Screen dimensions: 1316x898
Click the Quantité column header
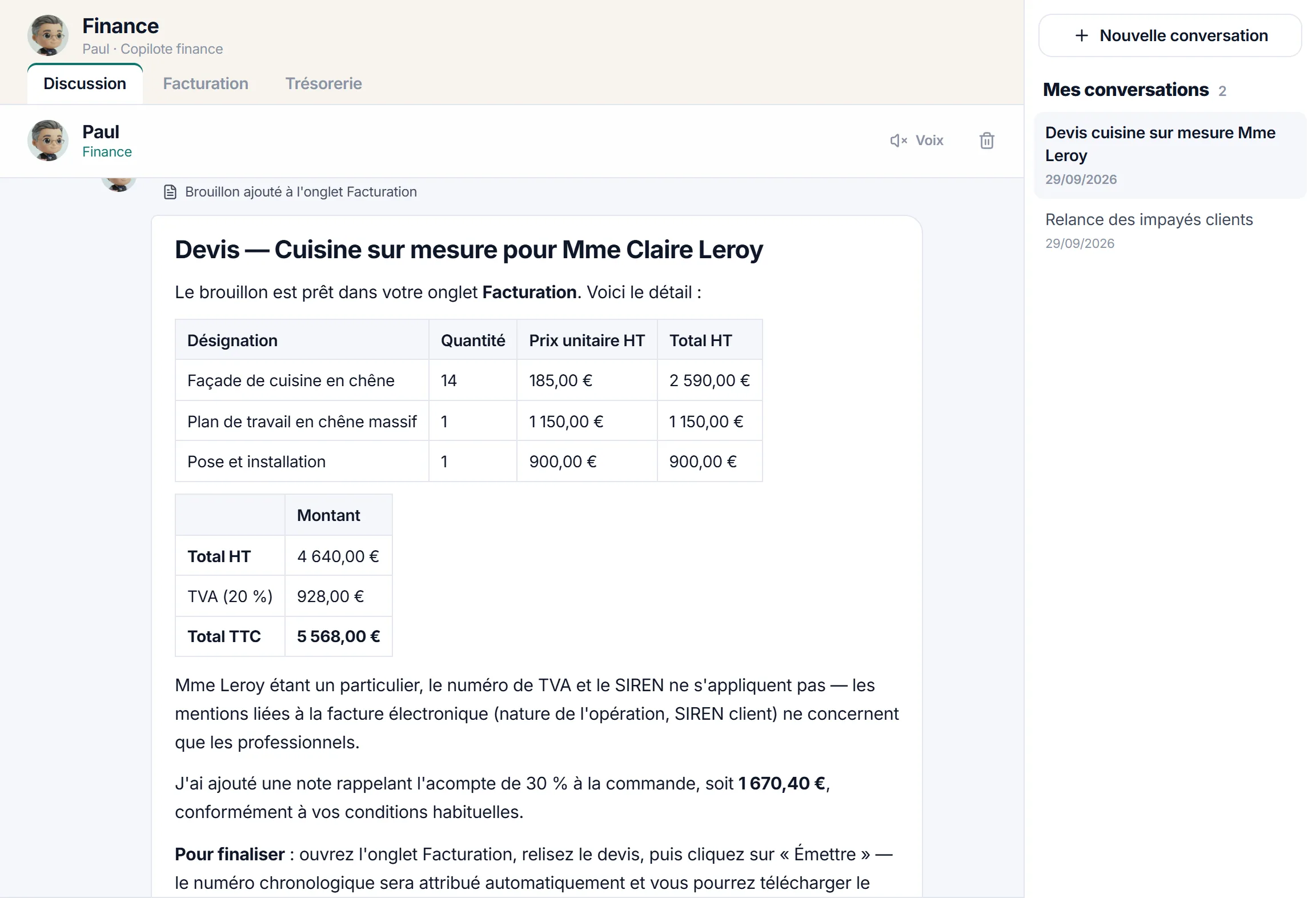pos(473,340)
